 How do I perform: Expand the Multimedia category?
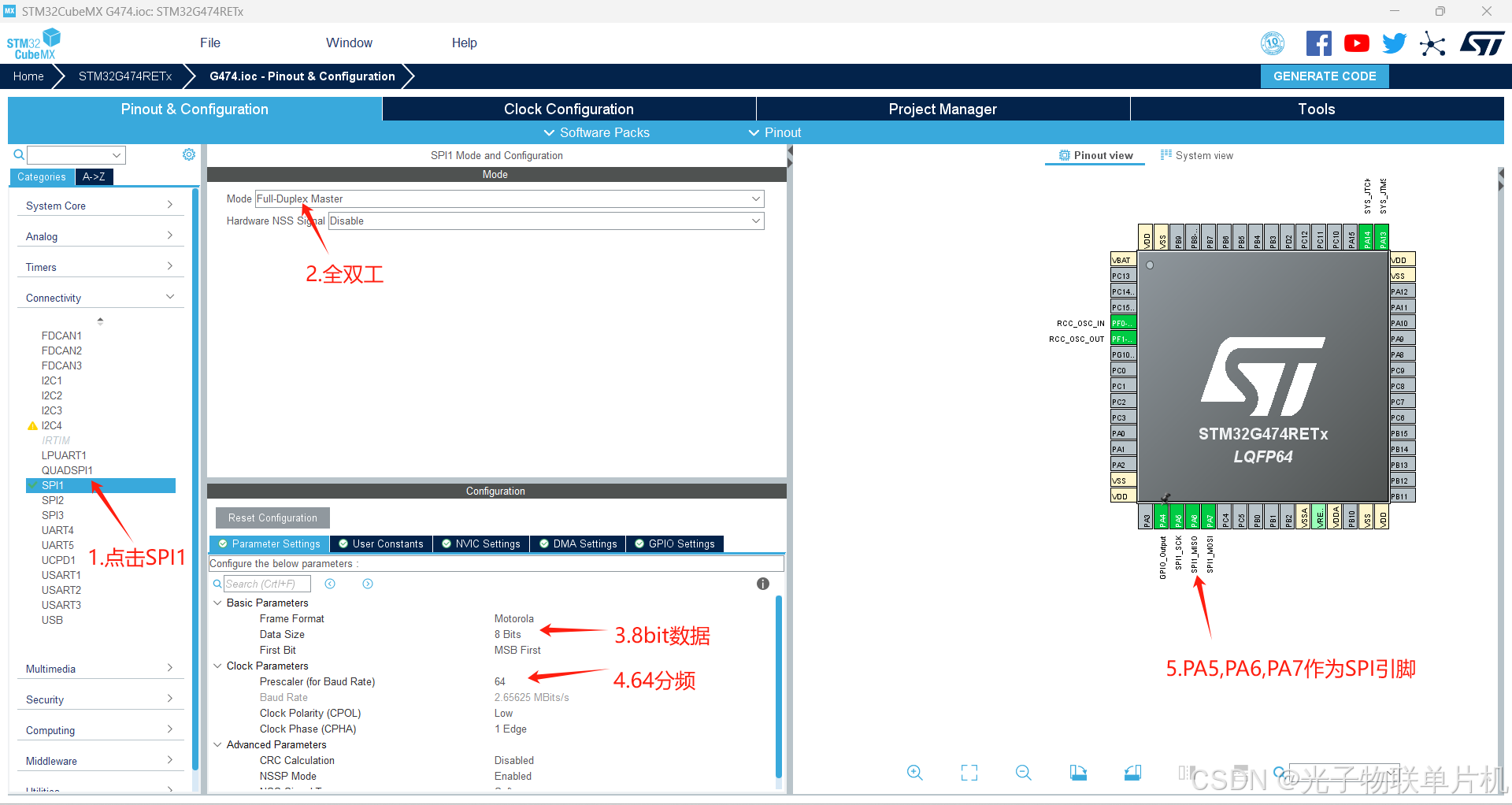pyautogui.click(x=100, y=669)
